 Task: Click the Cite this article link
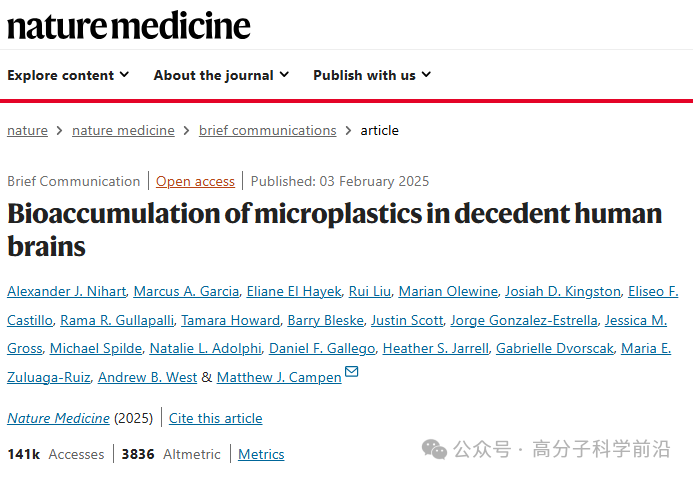click(x=215, y=418)
